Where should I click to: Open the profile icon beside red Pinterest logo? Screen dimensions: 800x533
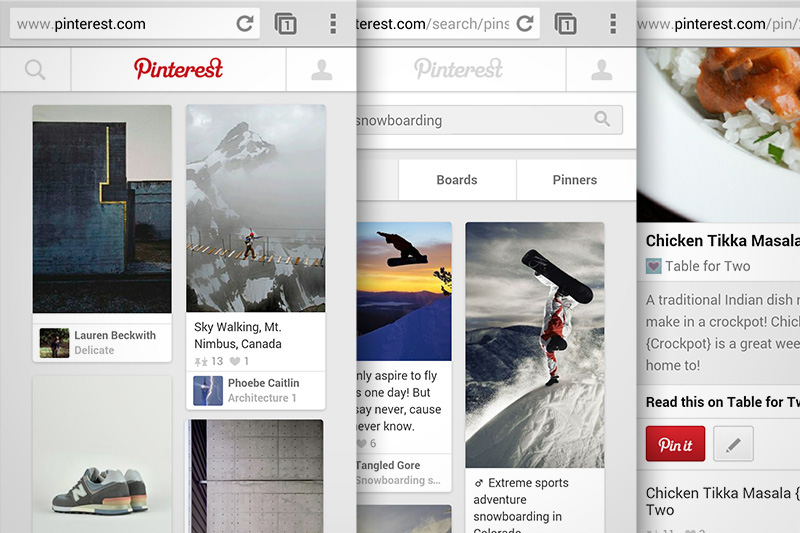pos(321,69)
